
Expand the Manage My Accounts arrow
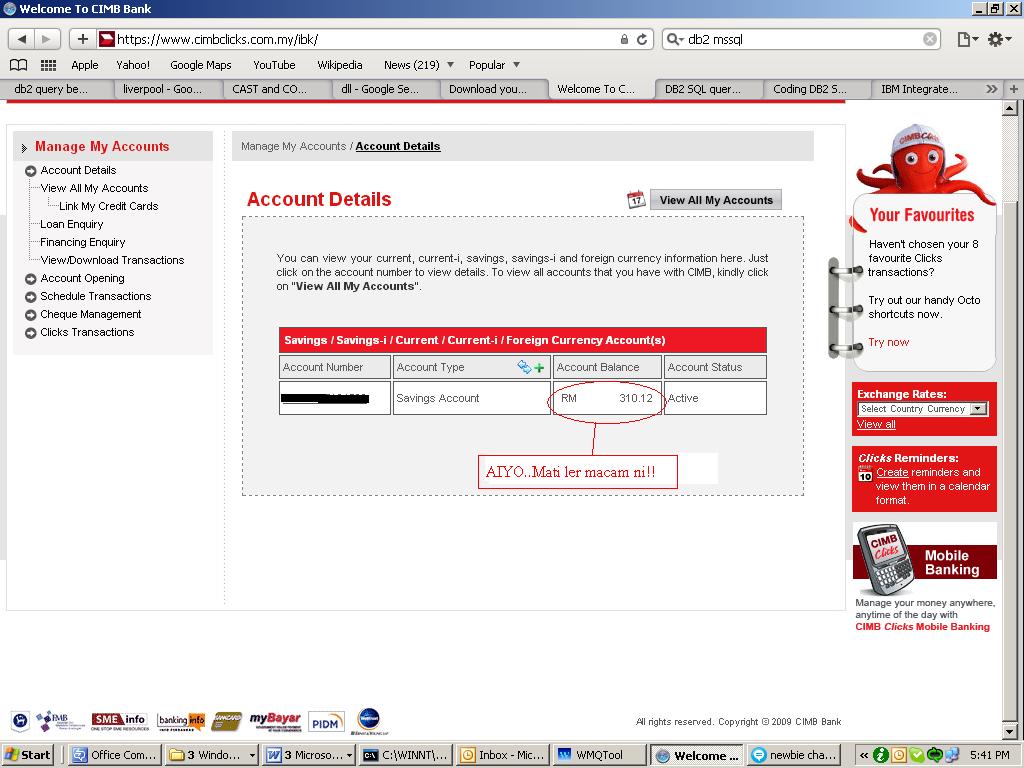pos(24,148)
